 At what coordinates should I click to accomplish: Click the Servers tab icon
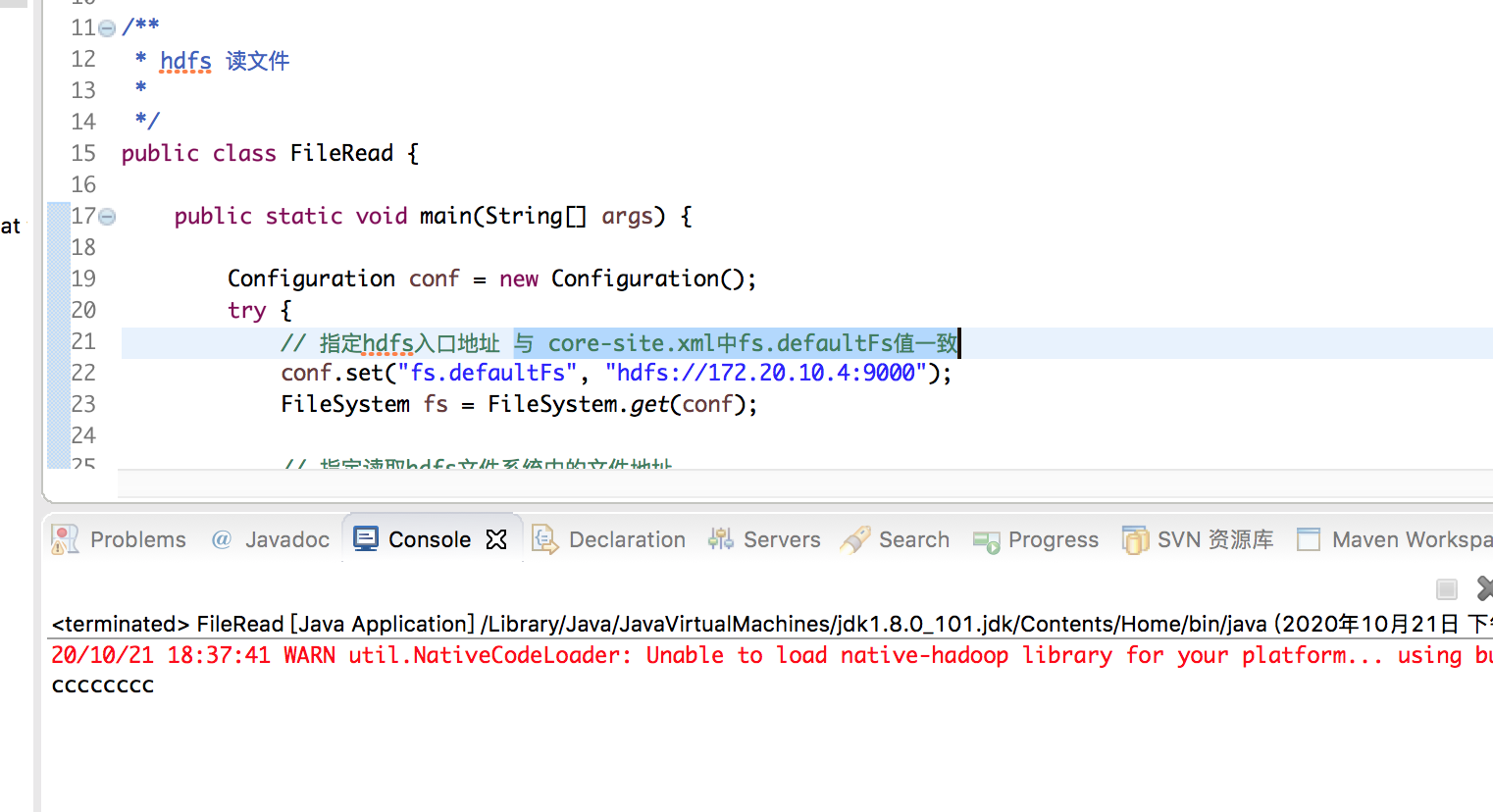tap(721, 539)
